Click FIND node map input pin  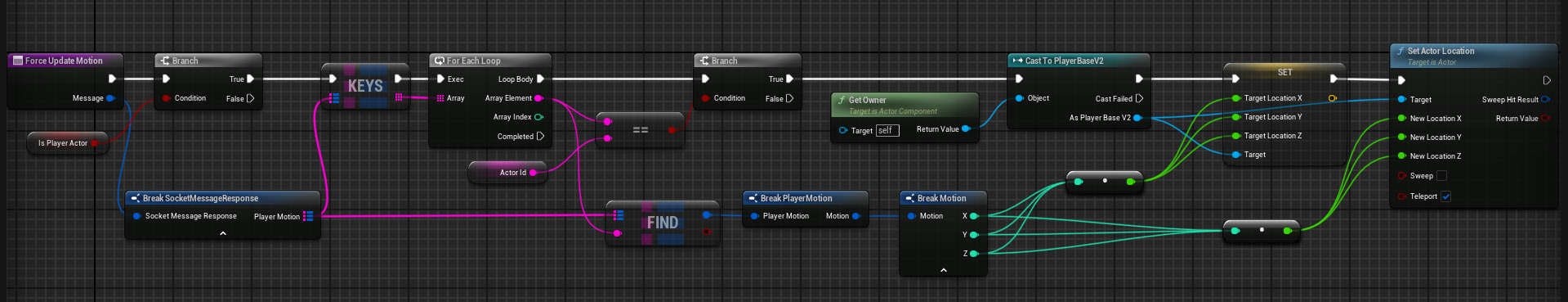619,215
